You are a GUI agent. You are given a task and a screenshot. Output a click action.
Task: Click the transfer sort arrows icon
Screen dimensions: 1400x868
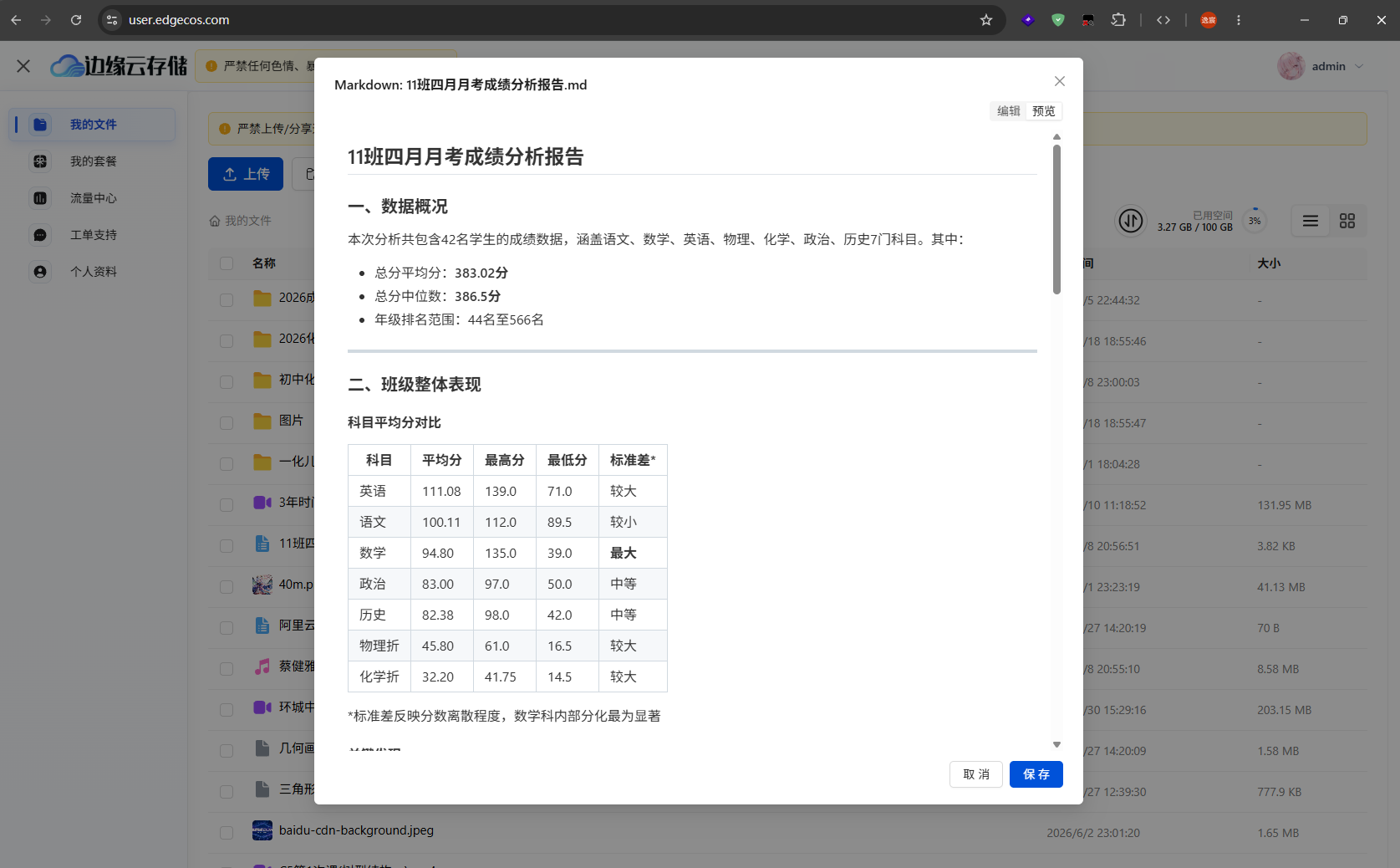point(1131,221)
